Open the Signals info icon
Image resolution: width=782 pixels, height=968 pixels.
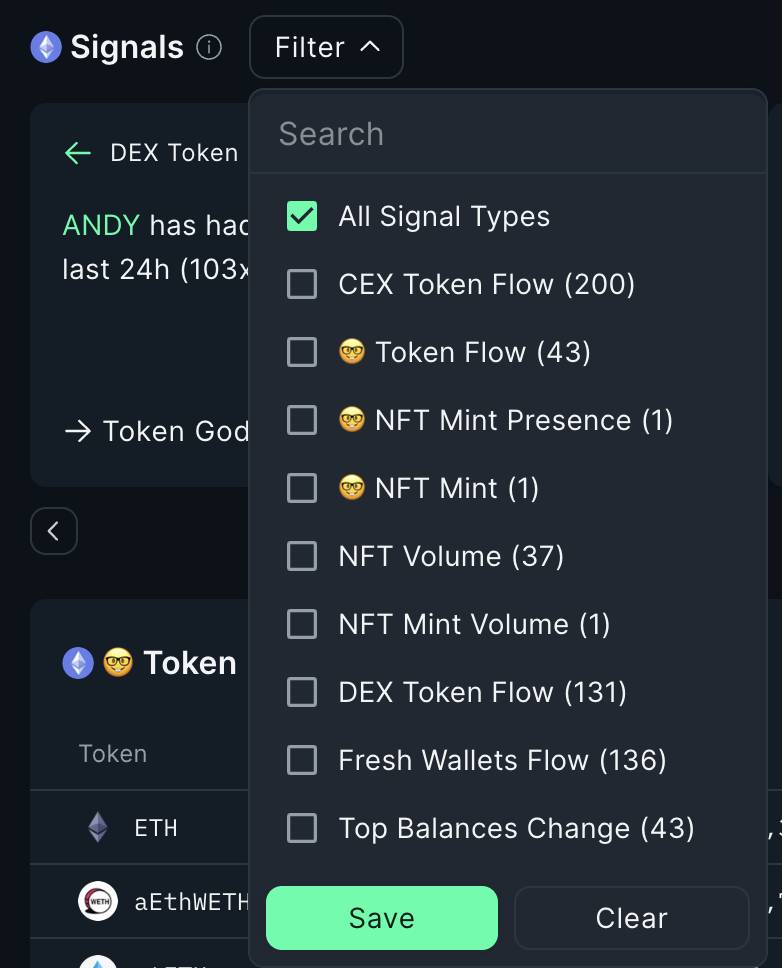209,47
